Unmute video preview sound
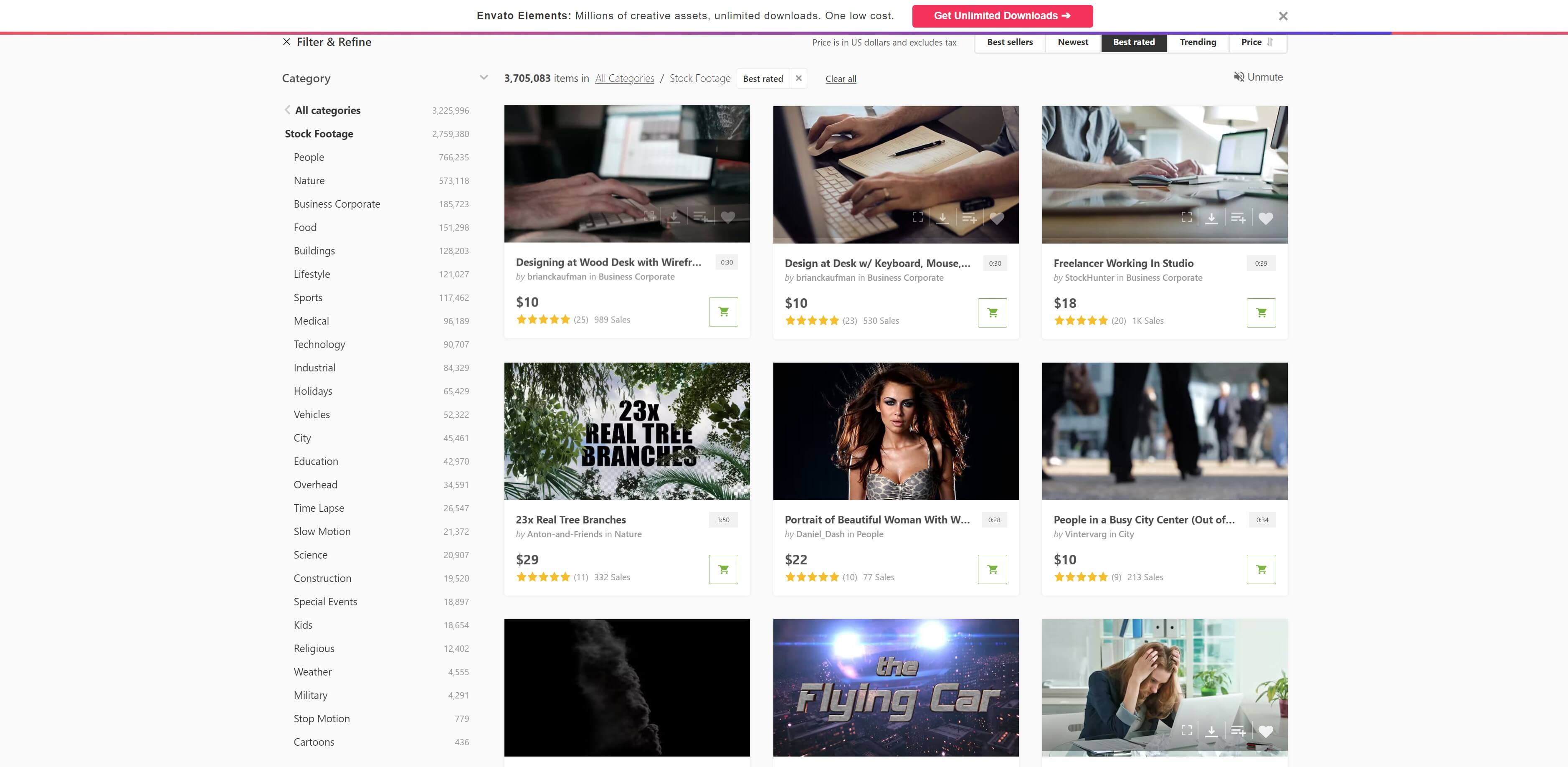 tap(1258, 77)
